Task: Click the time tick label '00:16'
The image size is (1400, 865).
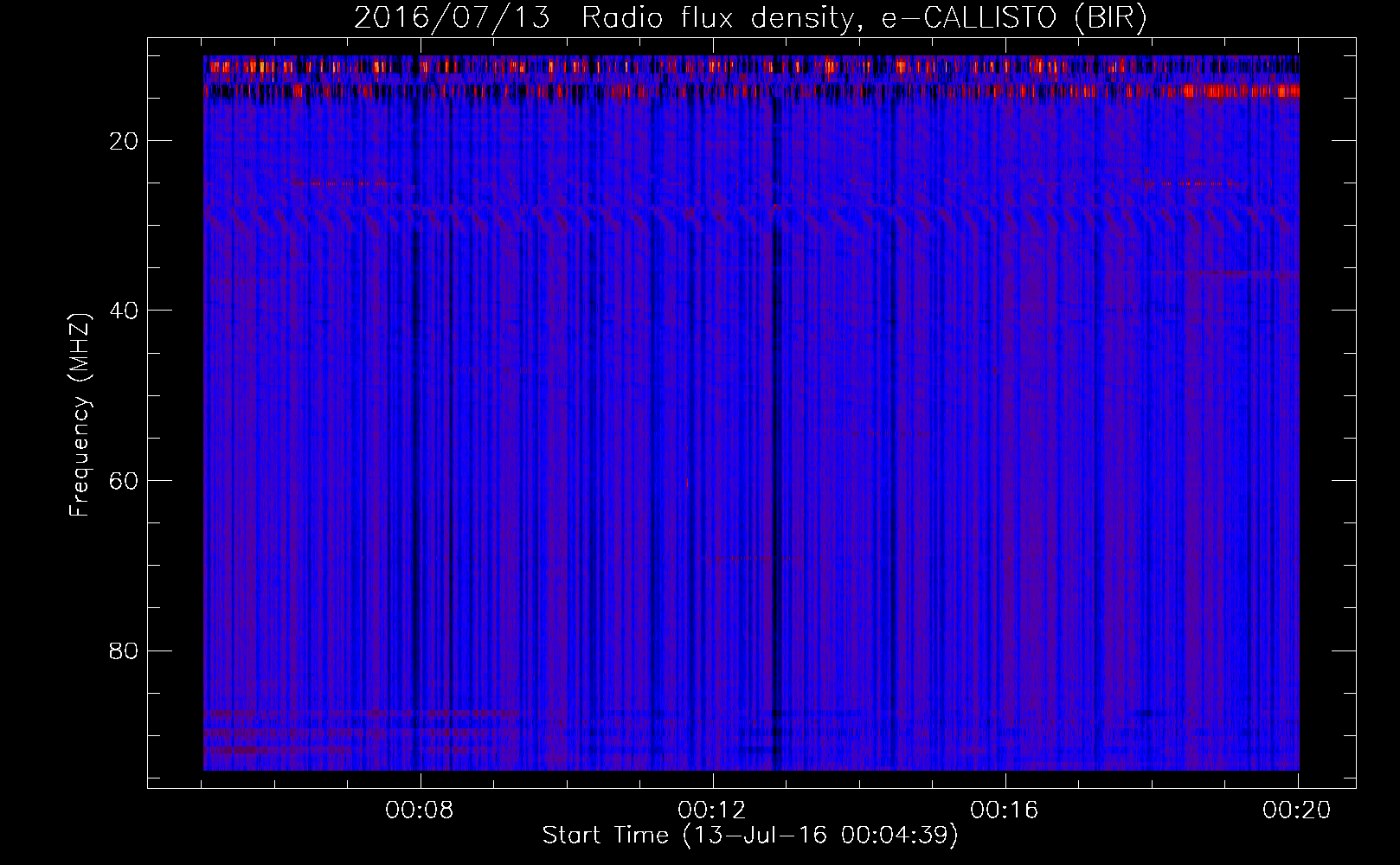Action: pos(1005,811)
